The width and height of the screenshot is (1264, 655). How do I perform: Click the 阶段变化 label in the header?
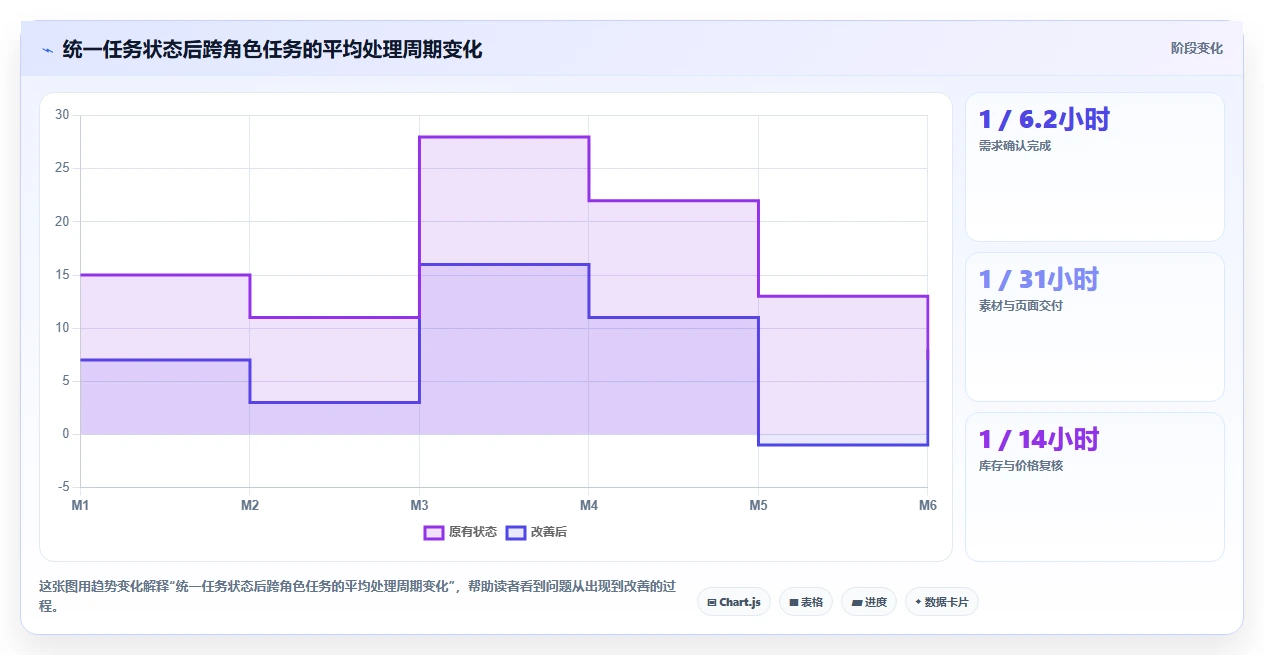click(1197, 48)
